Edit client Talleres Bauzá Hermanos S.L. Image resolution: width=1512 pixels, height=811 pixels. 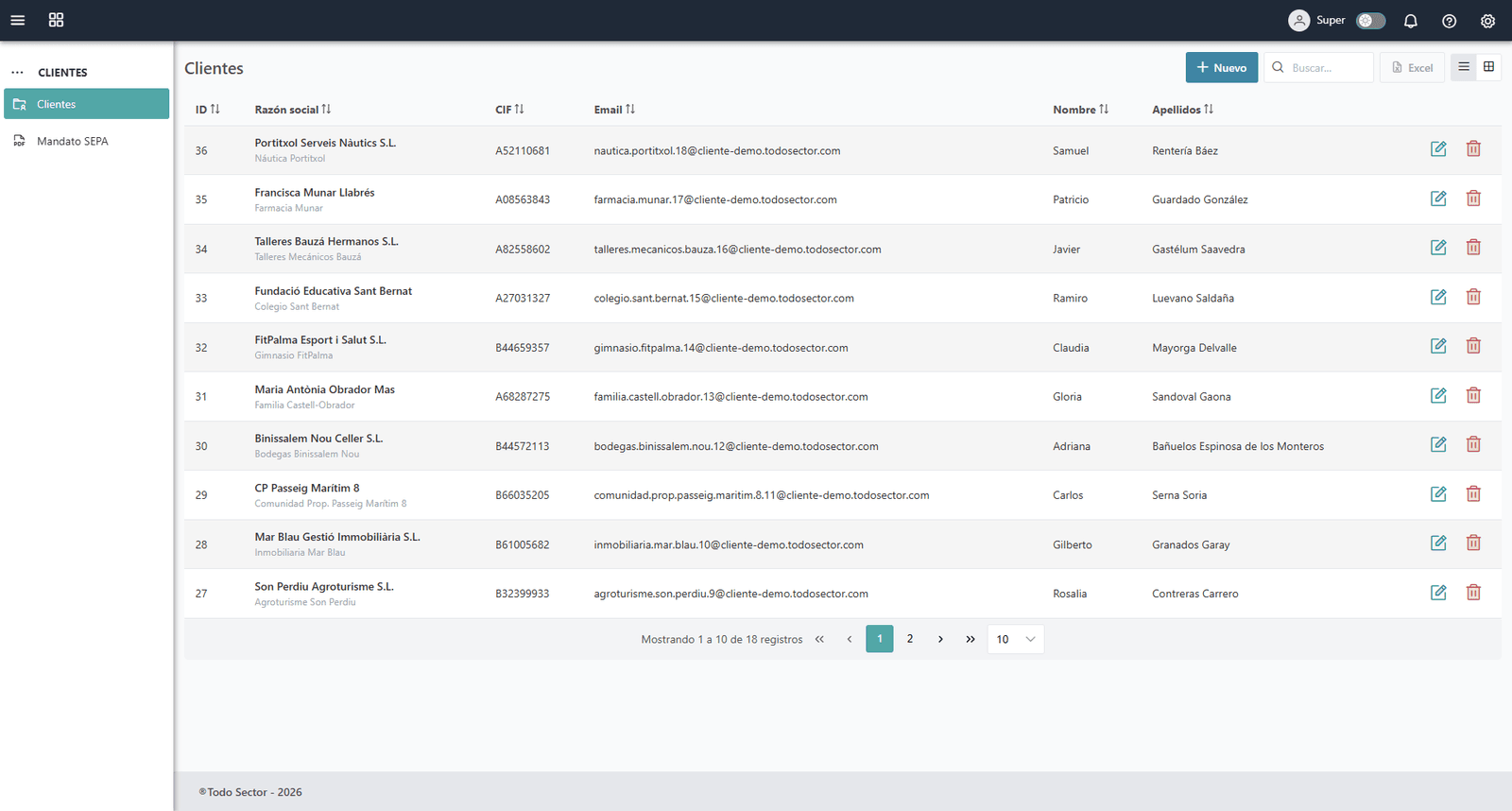1438,248
